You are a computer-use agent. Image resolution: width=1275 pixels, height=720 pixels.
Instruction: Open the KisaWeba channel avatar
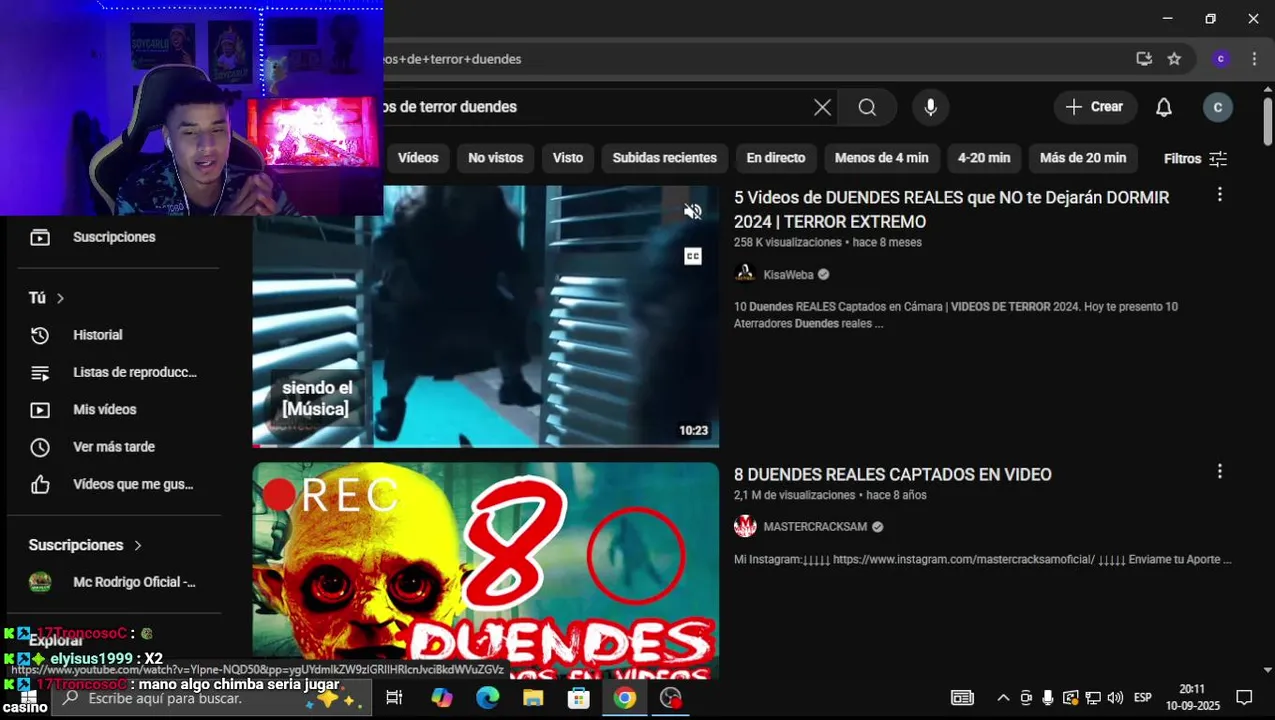745,274
